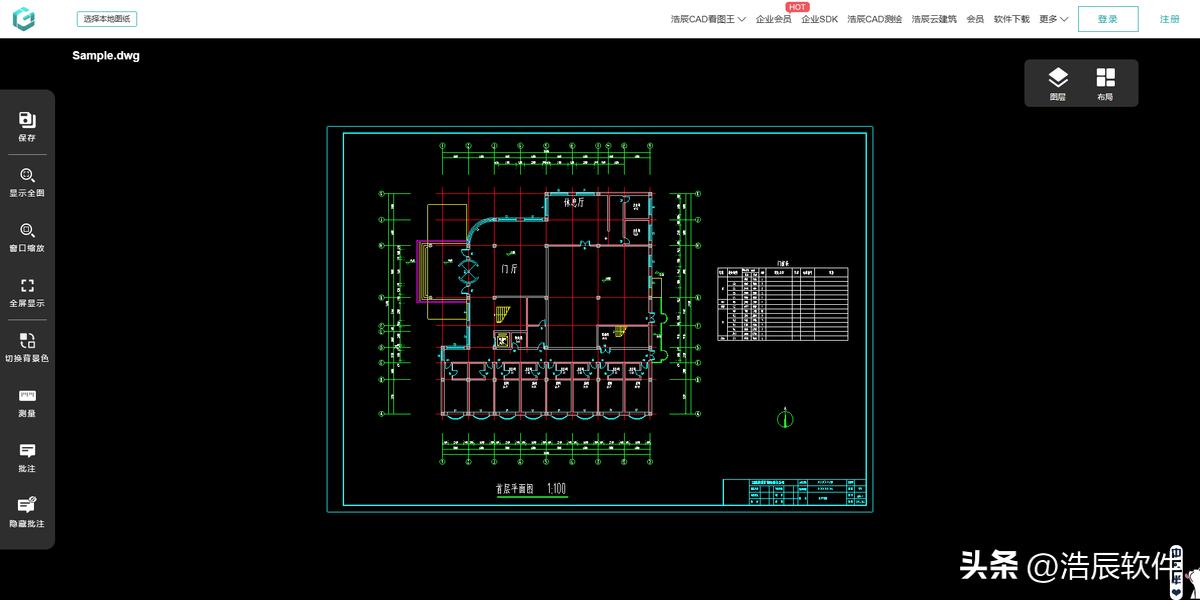Open the Layers (图层) panel

[x=1057, y=83]
